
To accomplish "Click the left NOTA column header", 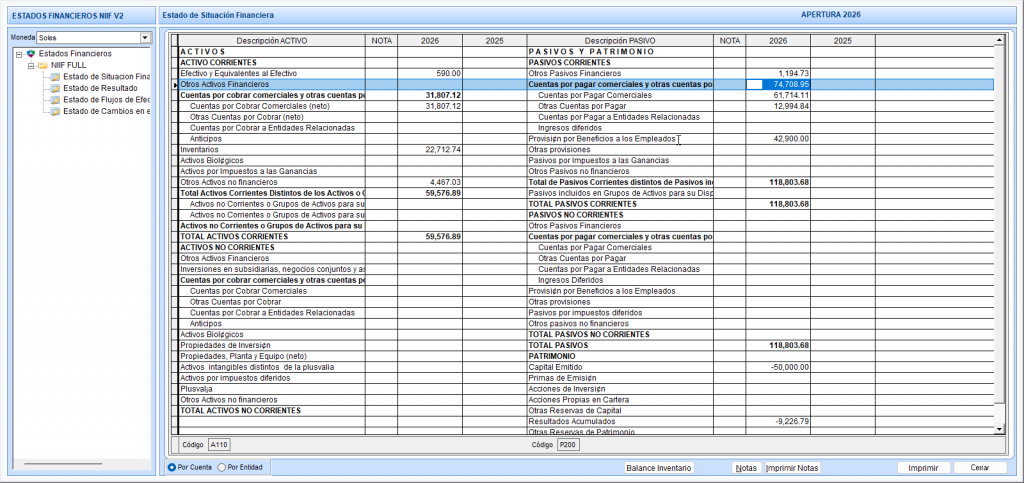I will point(381,40).
